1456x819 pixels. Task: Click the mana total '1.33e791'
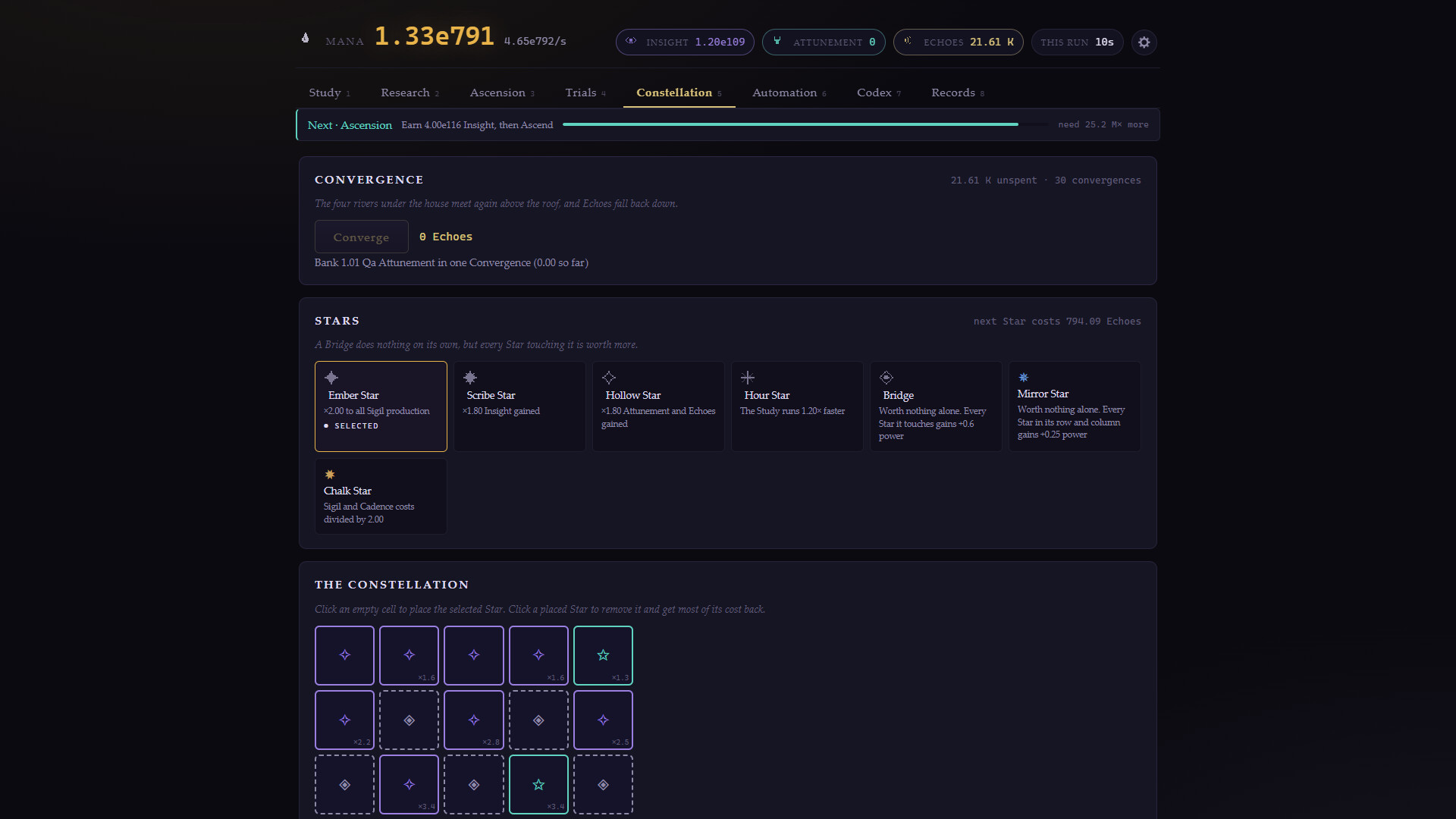pos(434,36)
